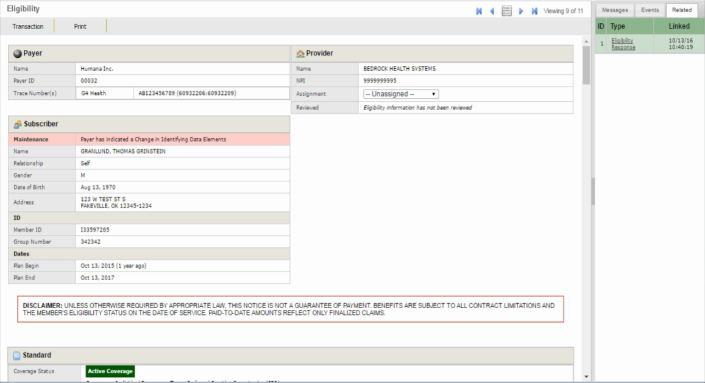
Task: Open the Eligibility Response link
Action: pos(623,44)
